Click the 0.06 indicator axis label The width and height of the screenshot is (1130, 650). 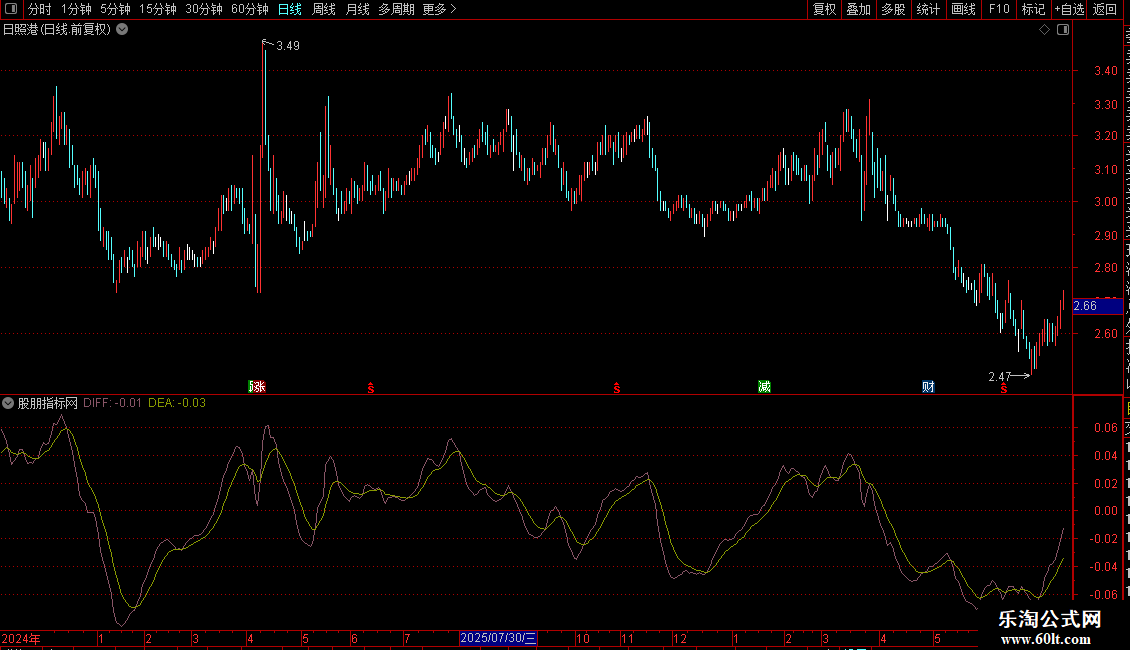tap(1105, 427)
